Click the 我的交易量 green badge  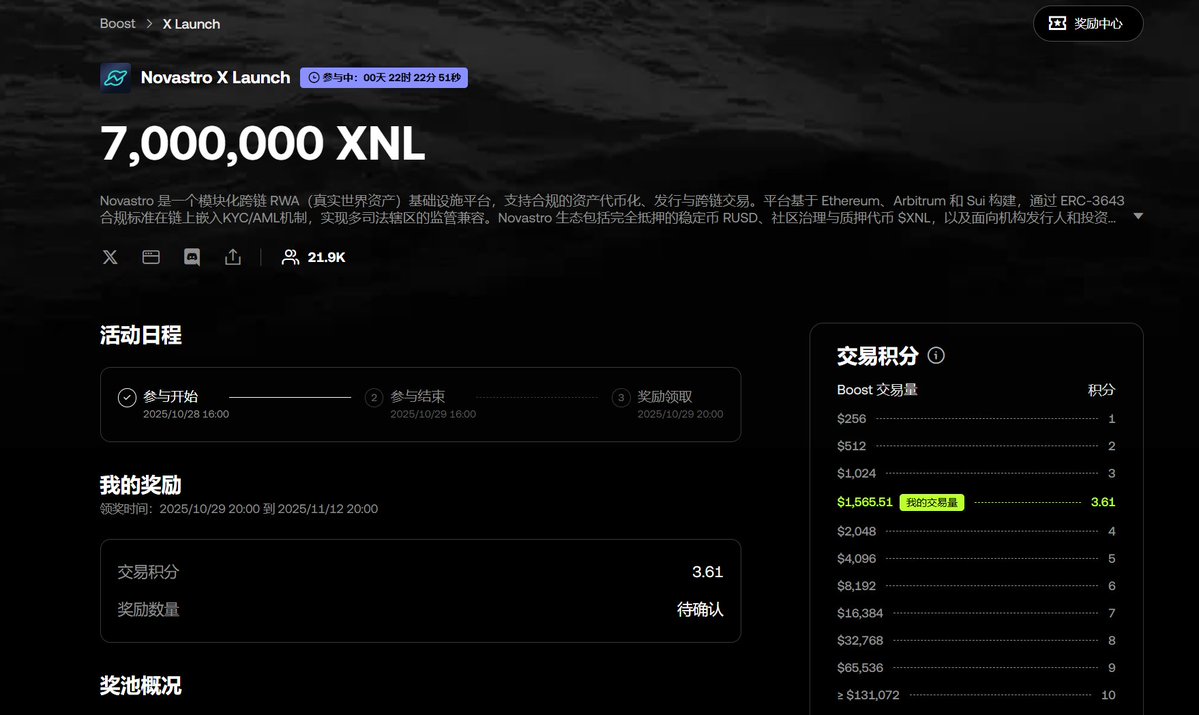click(931, 502)
